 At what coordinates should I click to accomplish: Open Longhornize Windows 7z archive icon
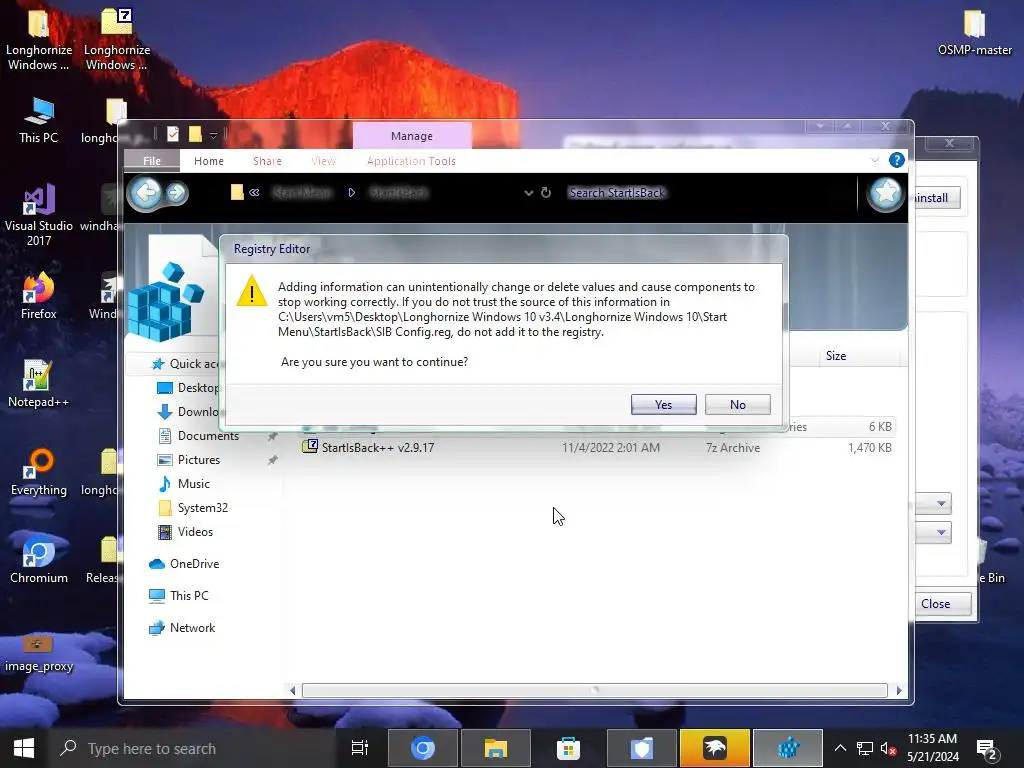point(117,39)
